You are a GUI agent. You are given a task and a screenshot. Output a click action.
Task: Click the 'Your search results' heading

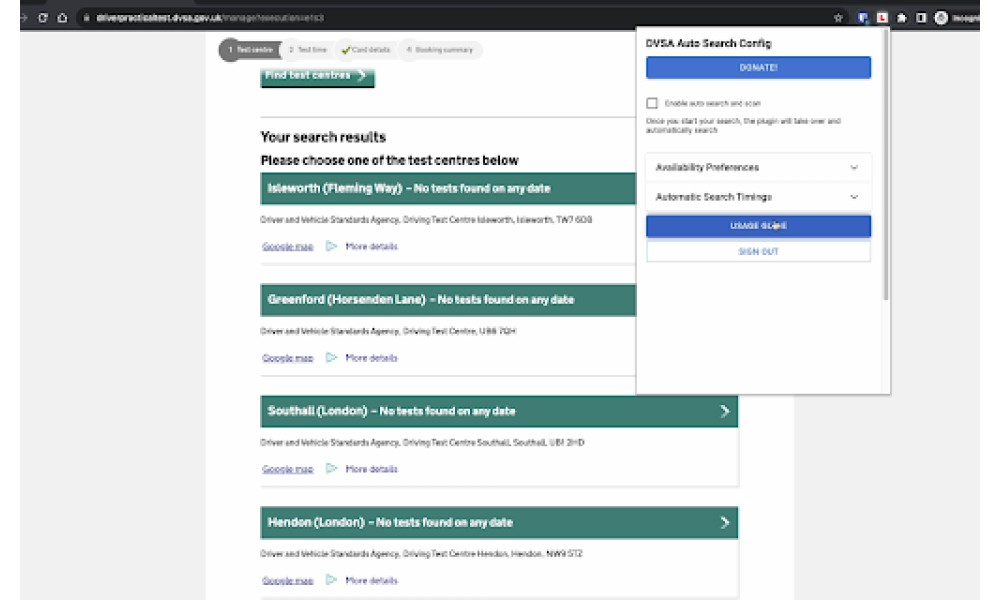pos(323,137)
